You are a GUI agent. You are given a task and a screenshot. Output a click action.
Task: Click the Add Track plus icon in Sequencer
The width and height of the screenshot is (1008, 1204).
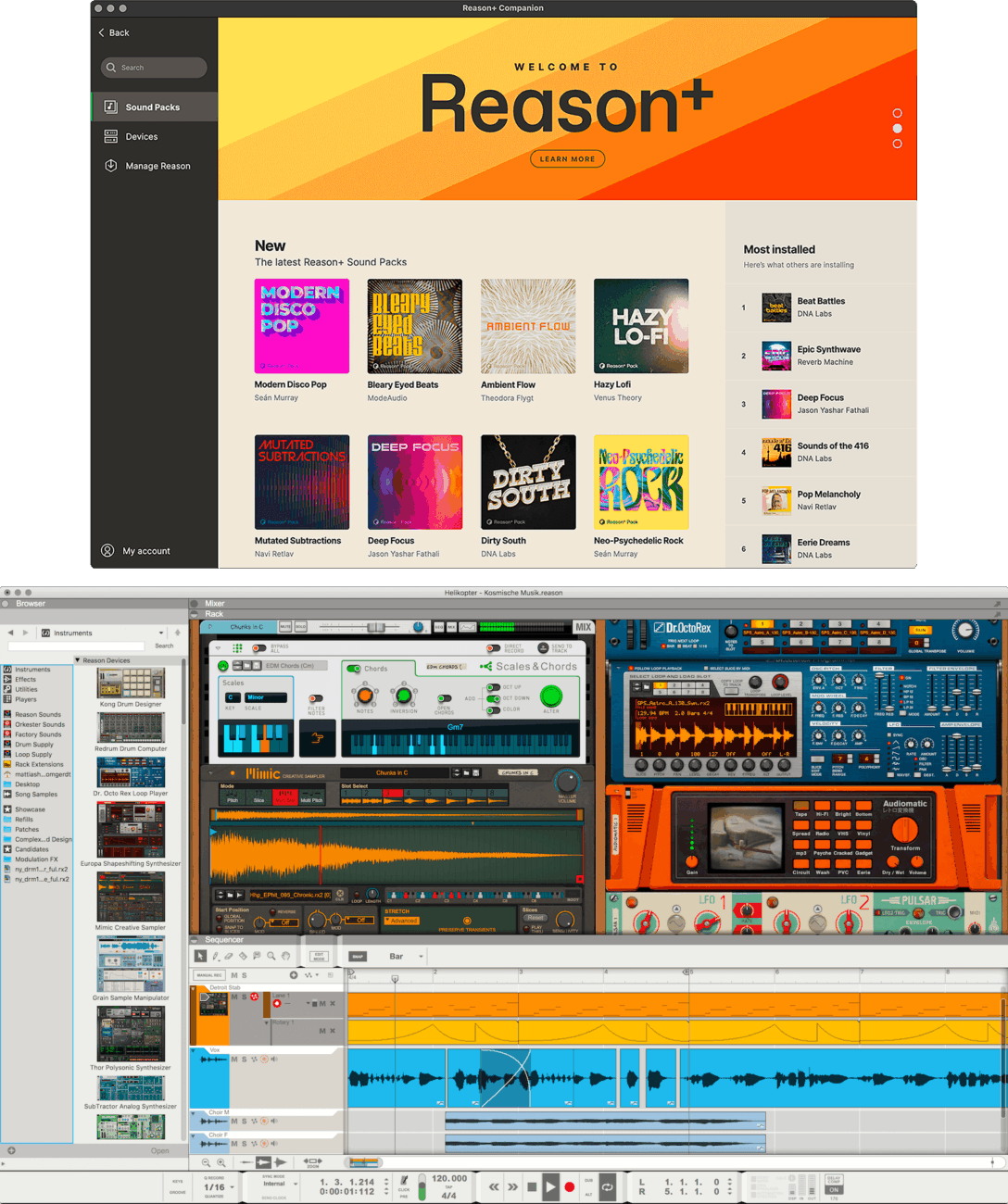294,975
